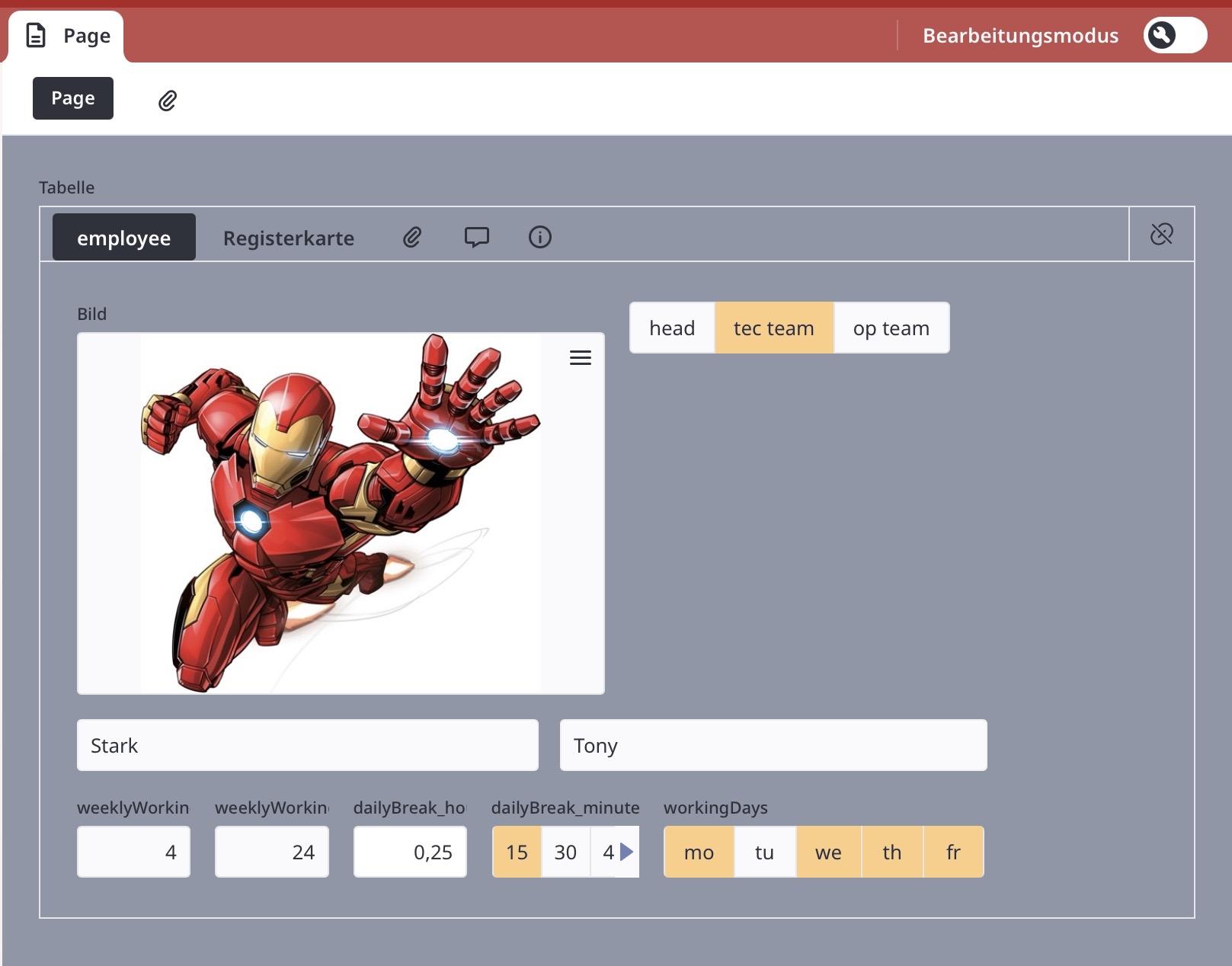Select the employee tab
The width and height of the screenshot is (1232, 966).
(123, 238)
